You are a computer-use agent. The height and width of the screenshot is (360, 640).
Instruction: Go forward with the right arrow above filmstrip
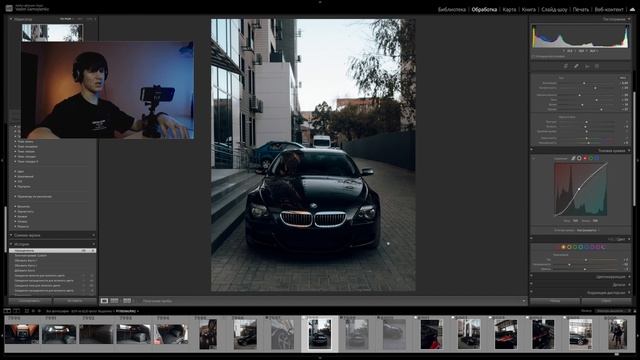39,311
